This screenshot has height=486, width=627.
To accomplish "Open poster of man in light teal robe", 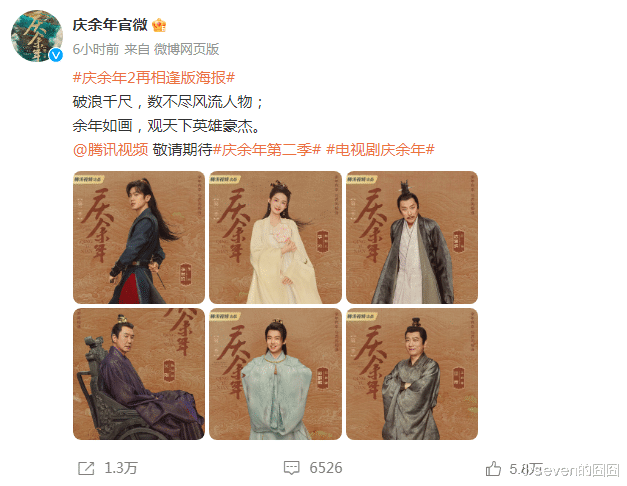I will [x=276, y=374].
